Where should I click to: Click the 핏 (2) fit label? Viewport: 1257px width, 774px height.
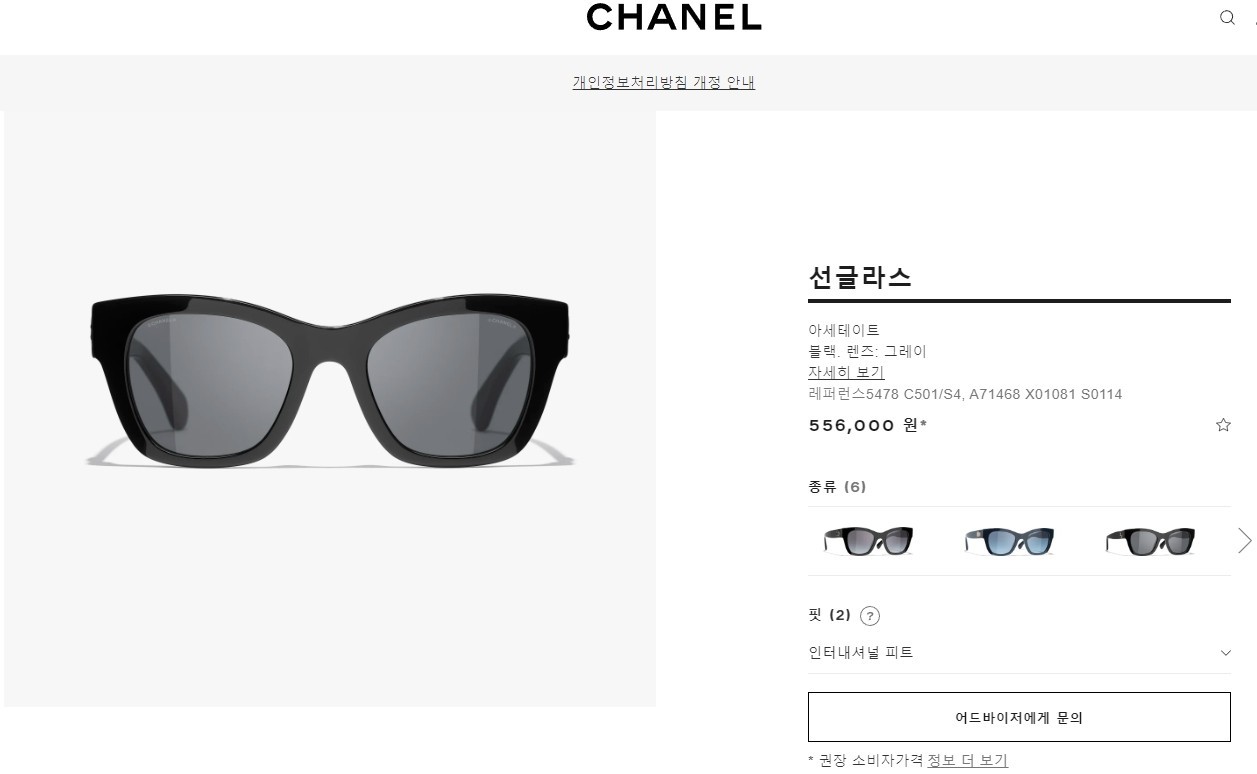830,615
